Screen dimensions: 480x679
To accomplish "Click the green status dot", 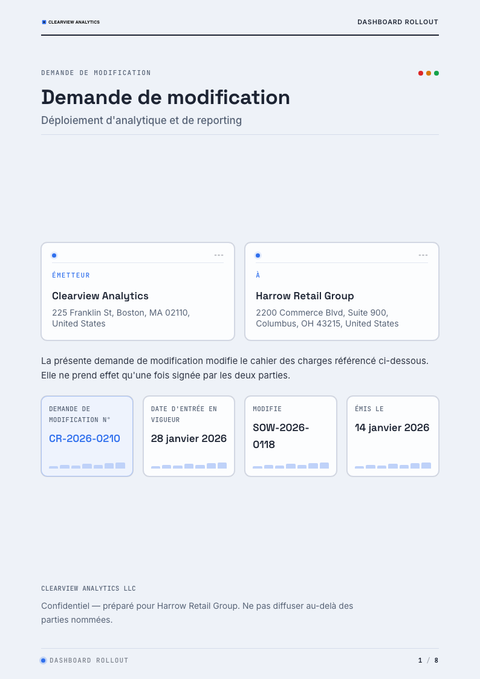I will (436, 73).
